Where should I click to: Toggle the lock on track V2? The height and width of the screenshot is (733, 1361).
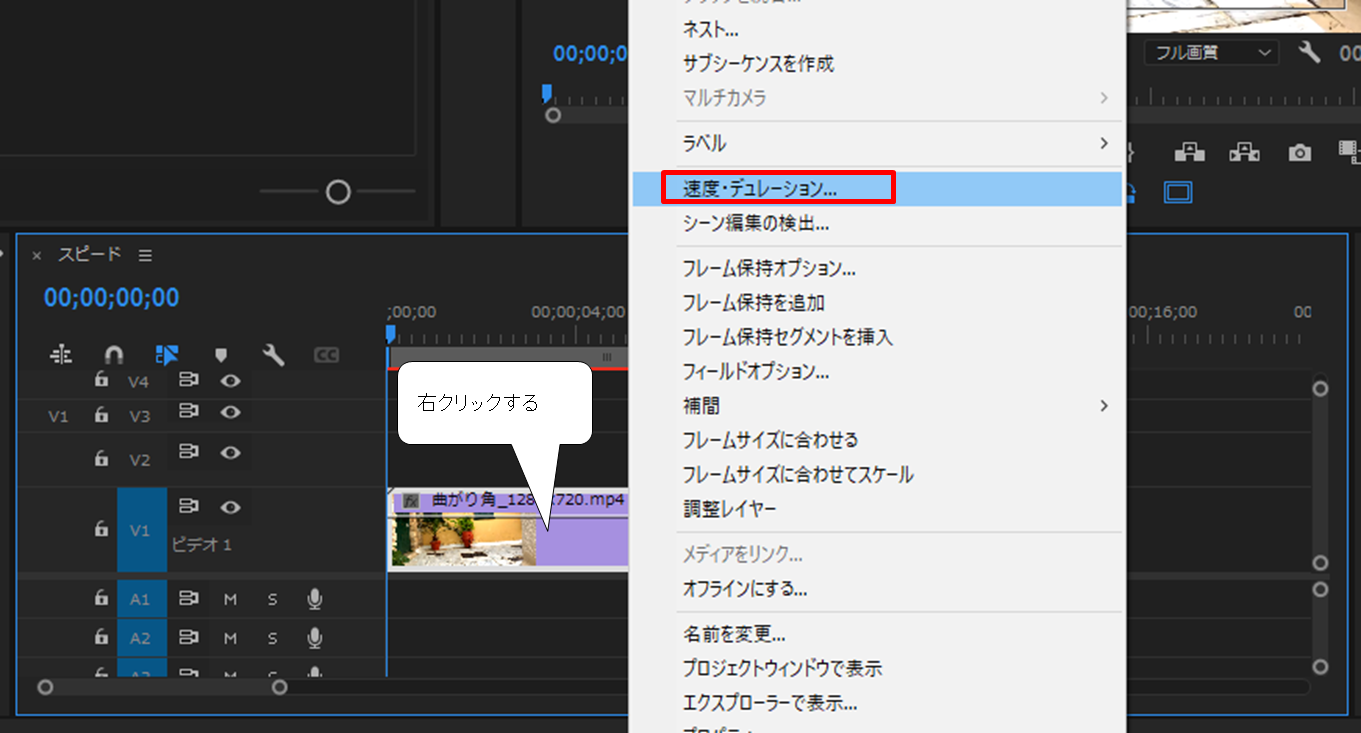[x=101, y=459]
